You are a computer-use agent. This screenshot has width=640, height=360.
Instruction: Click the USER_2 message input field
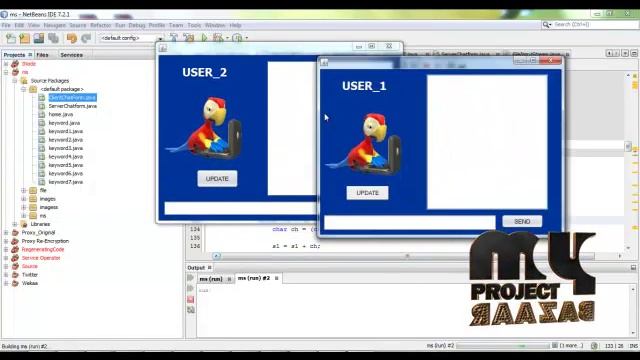(x=240, y=208)
